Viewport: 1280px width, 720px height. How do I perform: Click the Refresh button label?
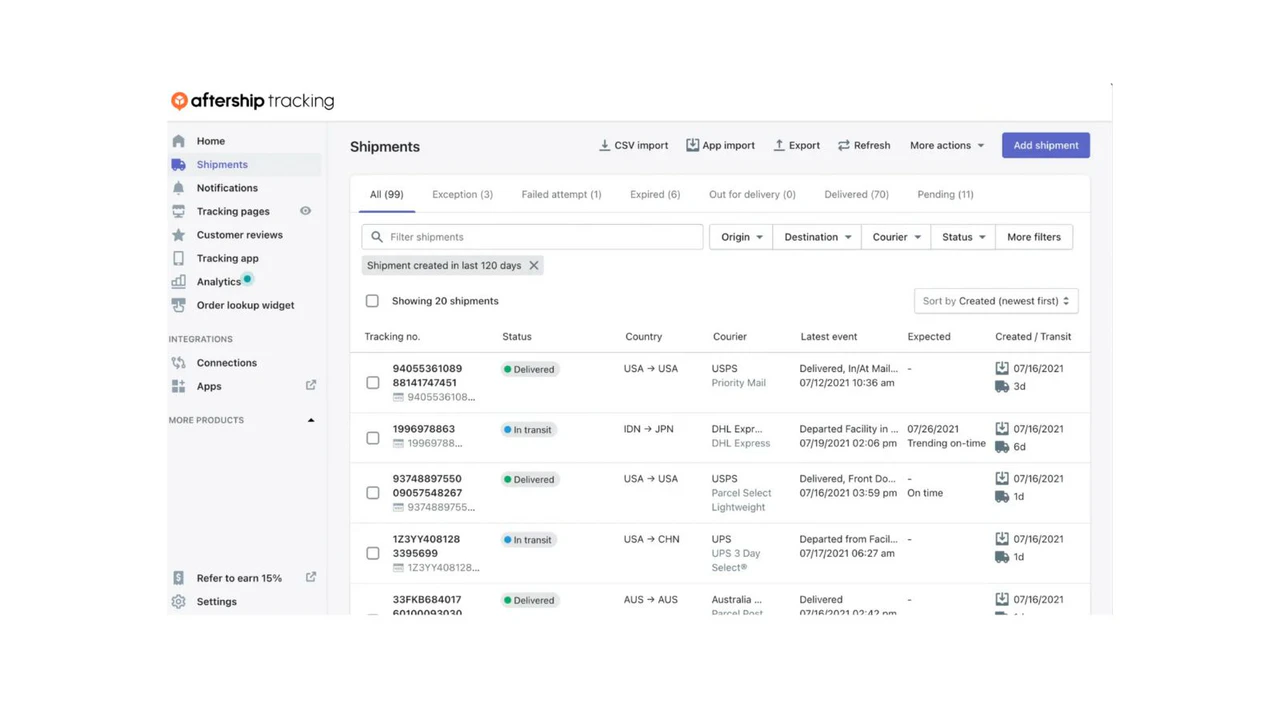[x=872, y=145]
